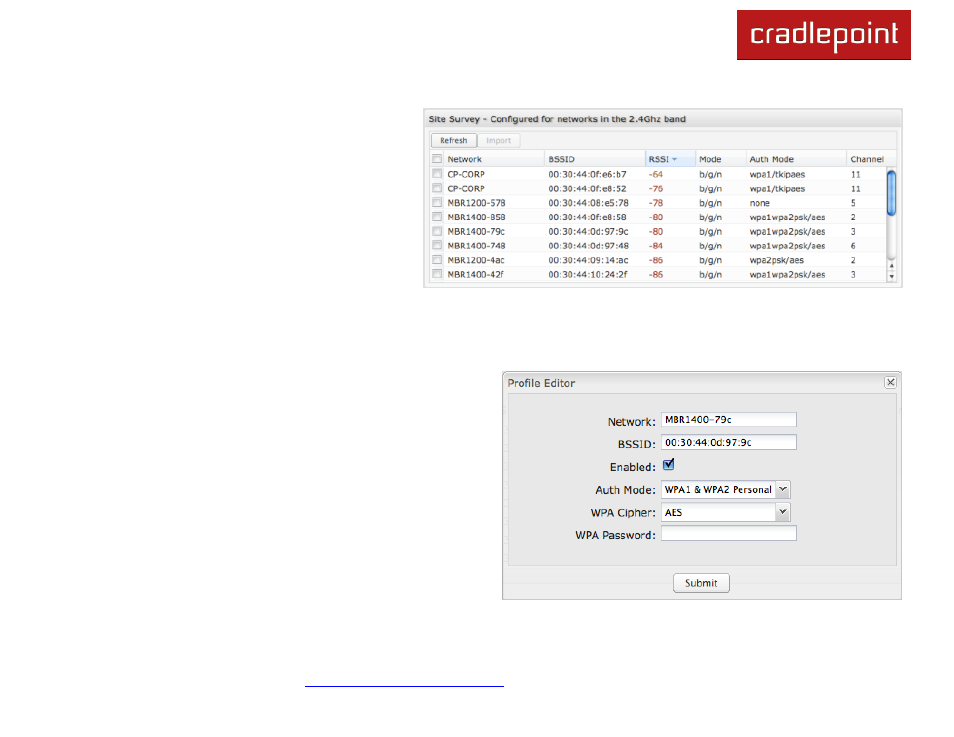Check the box for CP-CORP 00:30:44:0f:e8:52
The image size is (954, 737).
pyautogui.click(x=437, y=189)
